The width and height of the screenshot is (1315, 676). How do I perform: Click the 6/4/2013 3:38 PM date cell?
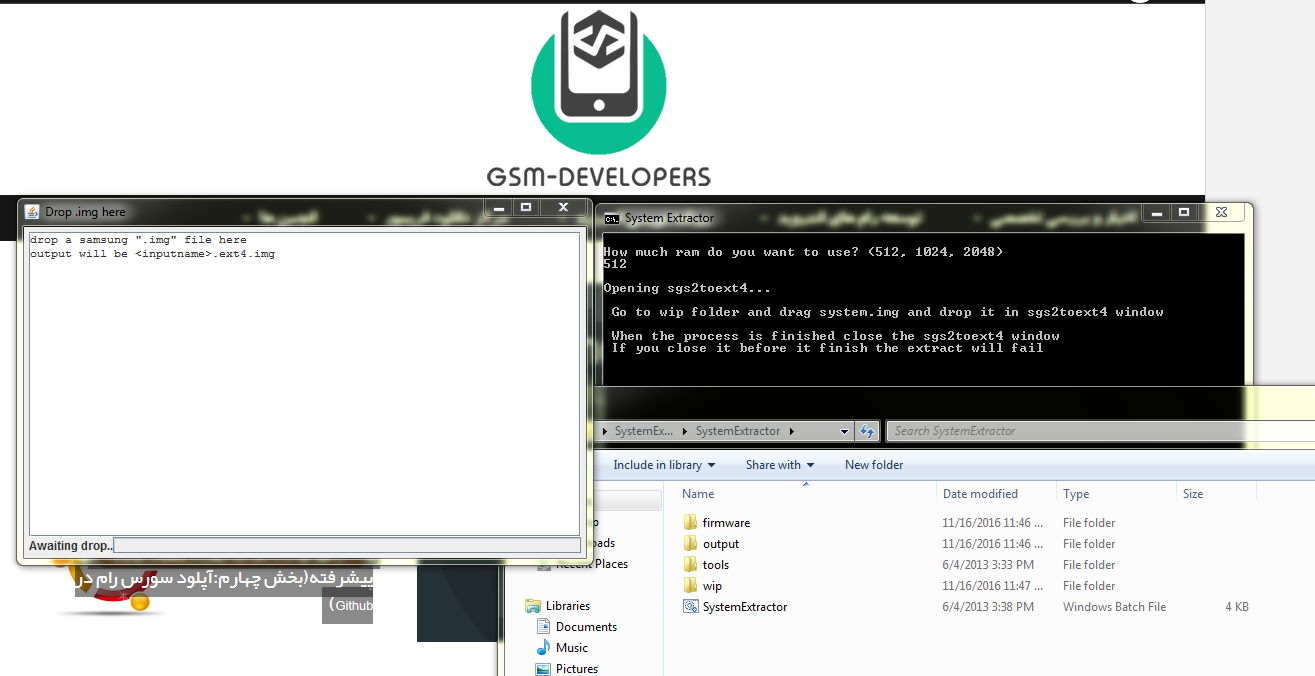pyautogui.click(x=988, y=607)
